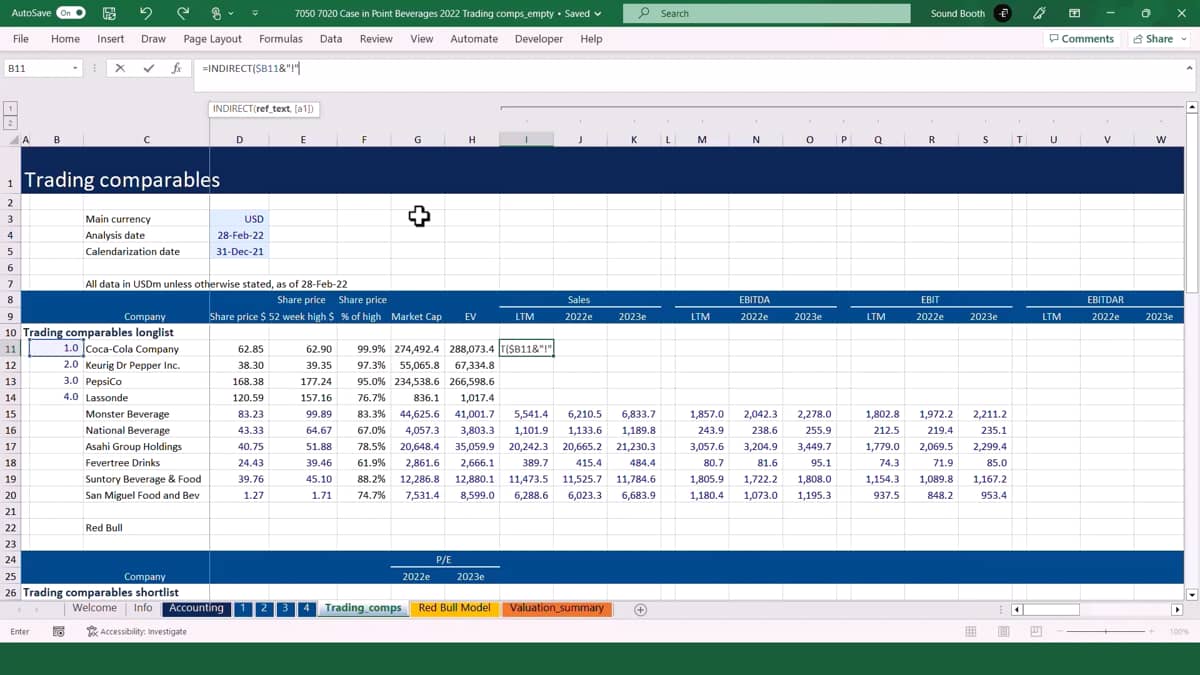Open the Formulas tab

(281, 39)
